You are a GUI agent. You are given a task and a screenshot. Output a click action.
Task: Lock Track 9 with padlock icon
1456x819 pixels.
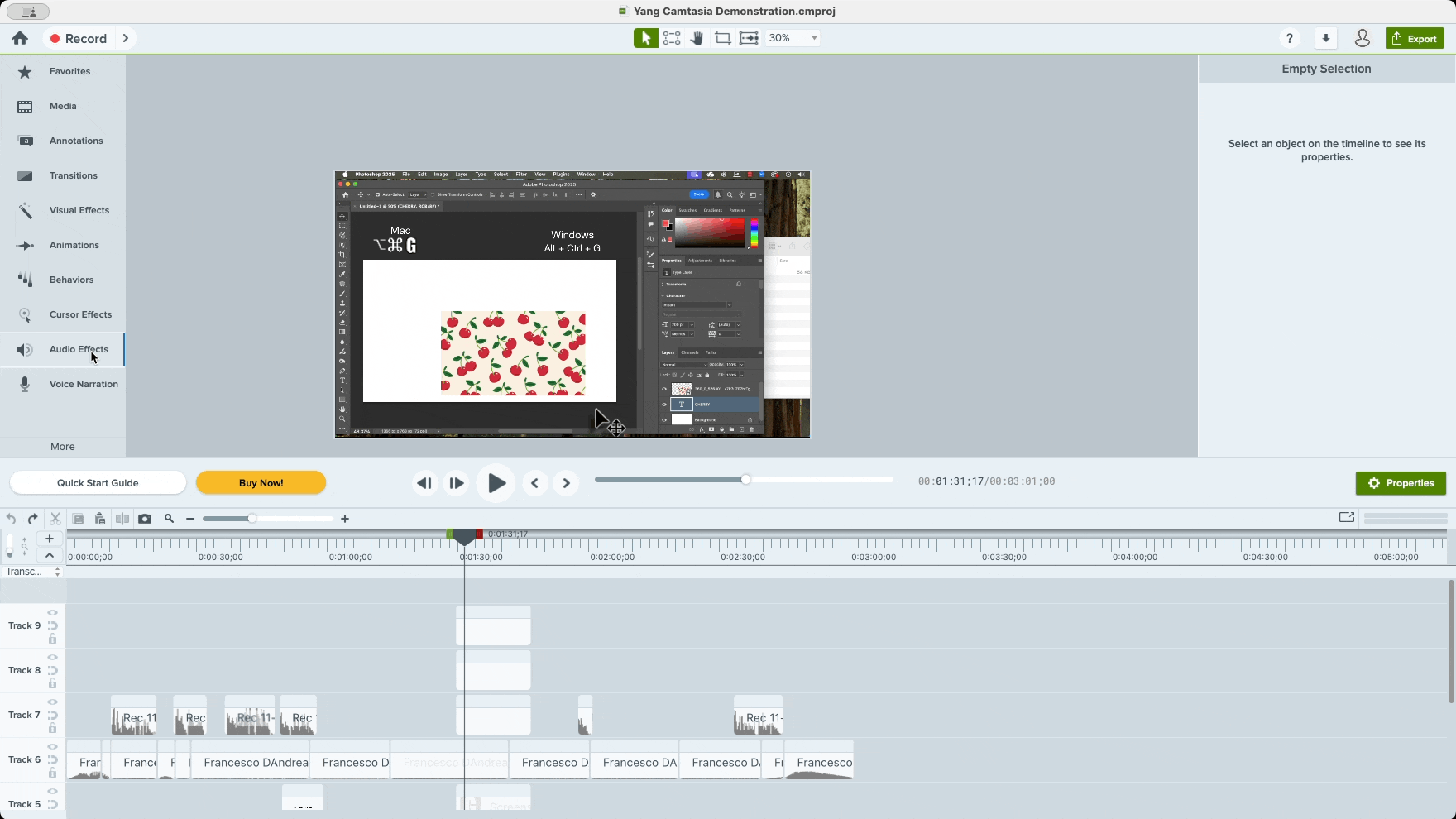pos(52,639)
